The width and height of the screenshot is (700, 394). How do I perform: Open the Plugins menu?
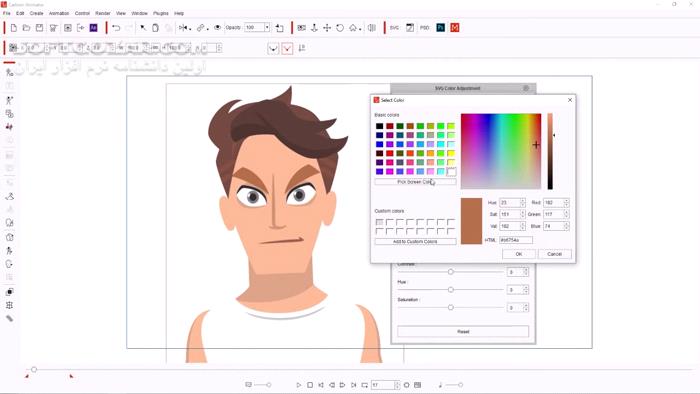pyautogui.click(x=161, y=13)
